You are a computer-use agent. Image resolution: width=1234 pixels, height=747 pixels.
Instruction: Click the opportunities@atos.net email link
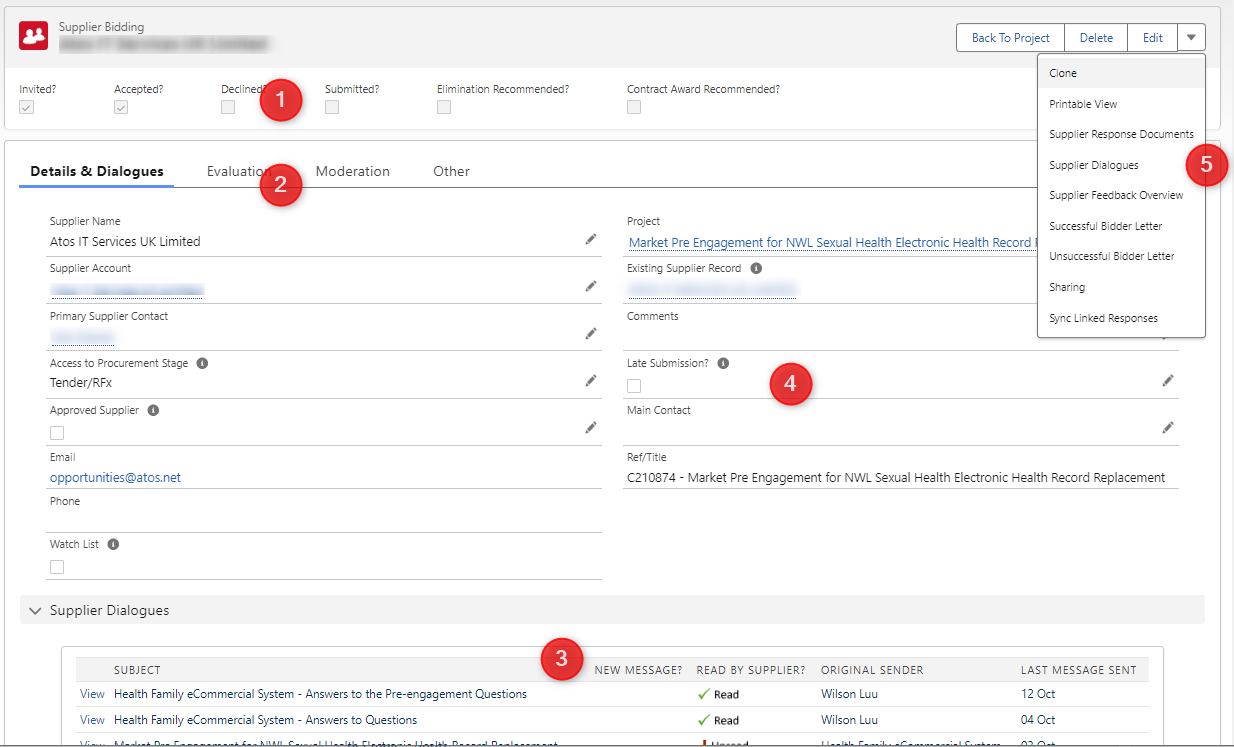click(x=115, y=478)
